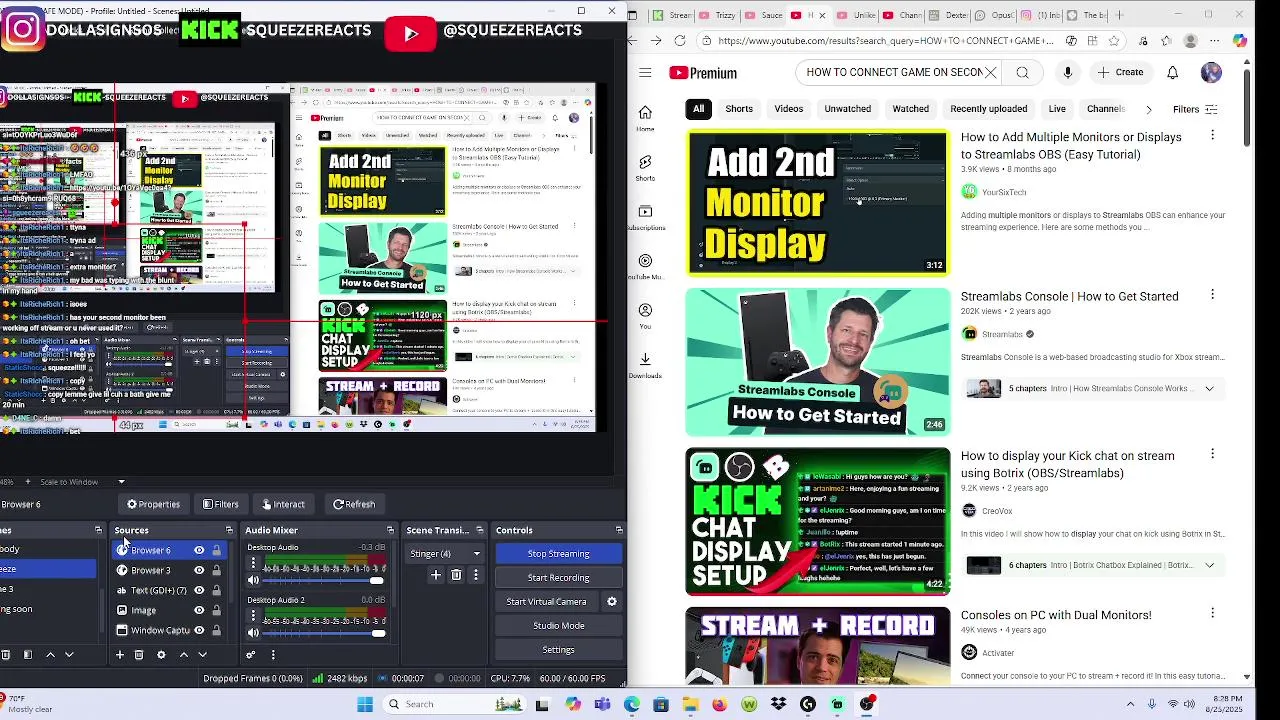
Task: Open YouTube notifications bell
Action: tap(1173, 72)
